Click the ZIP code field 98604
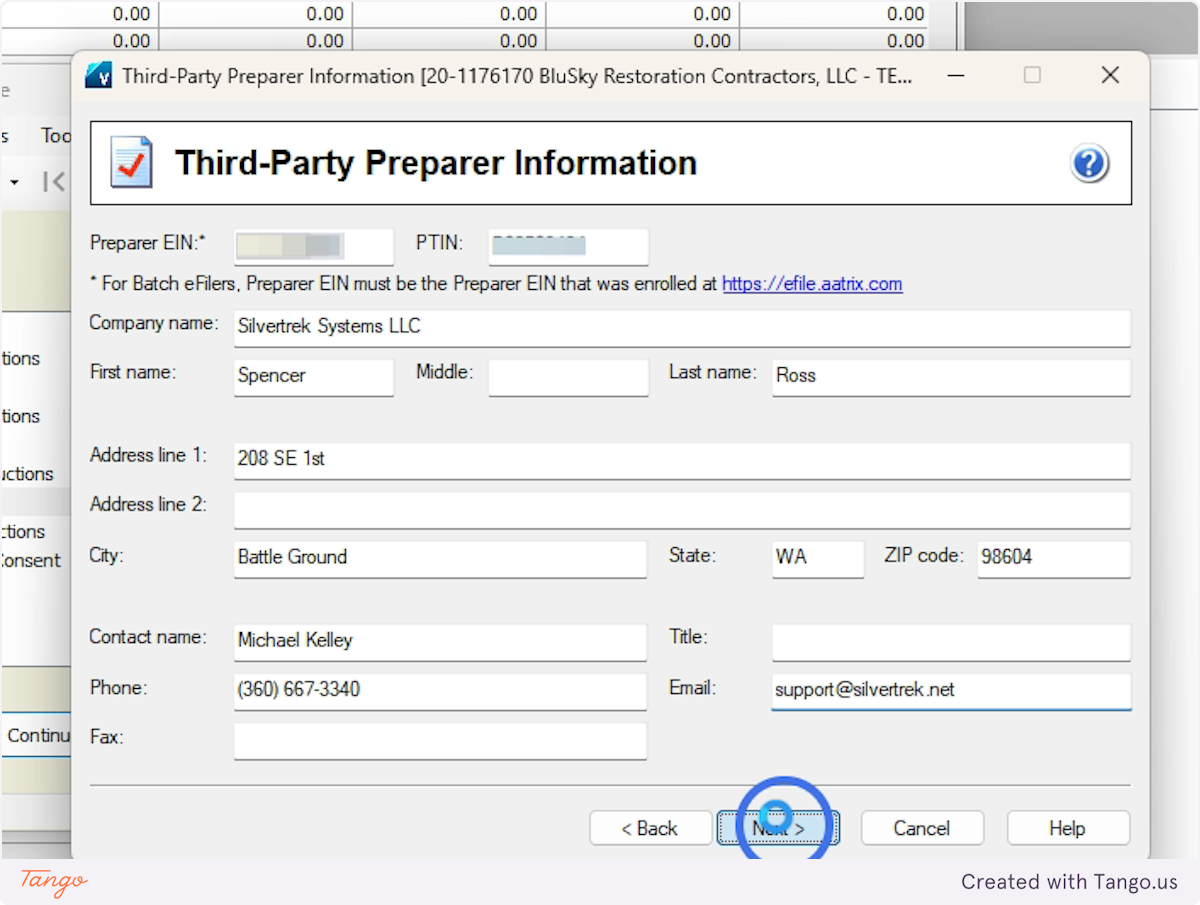Image resolution: width=1200 pixels, height=905 pixels. click(x=1054, y=559)
